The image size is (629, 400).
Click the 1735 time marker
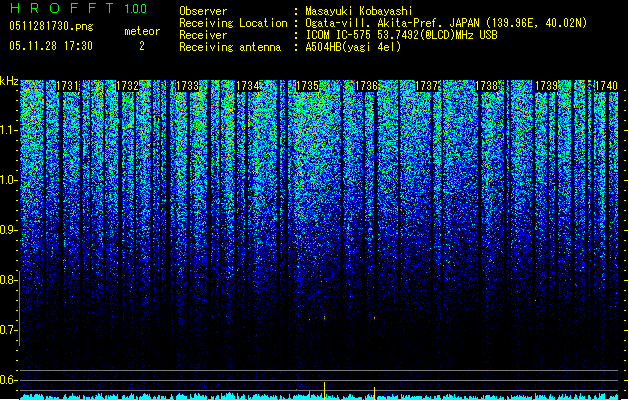click(307, 86)
